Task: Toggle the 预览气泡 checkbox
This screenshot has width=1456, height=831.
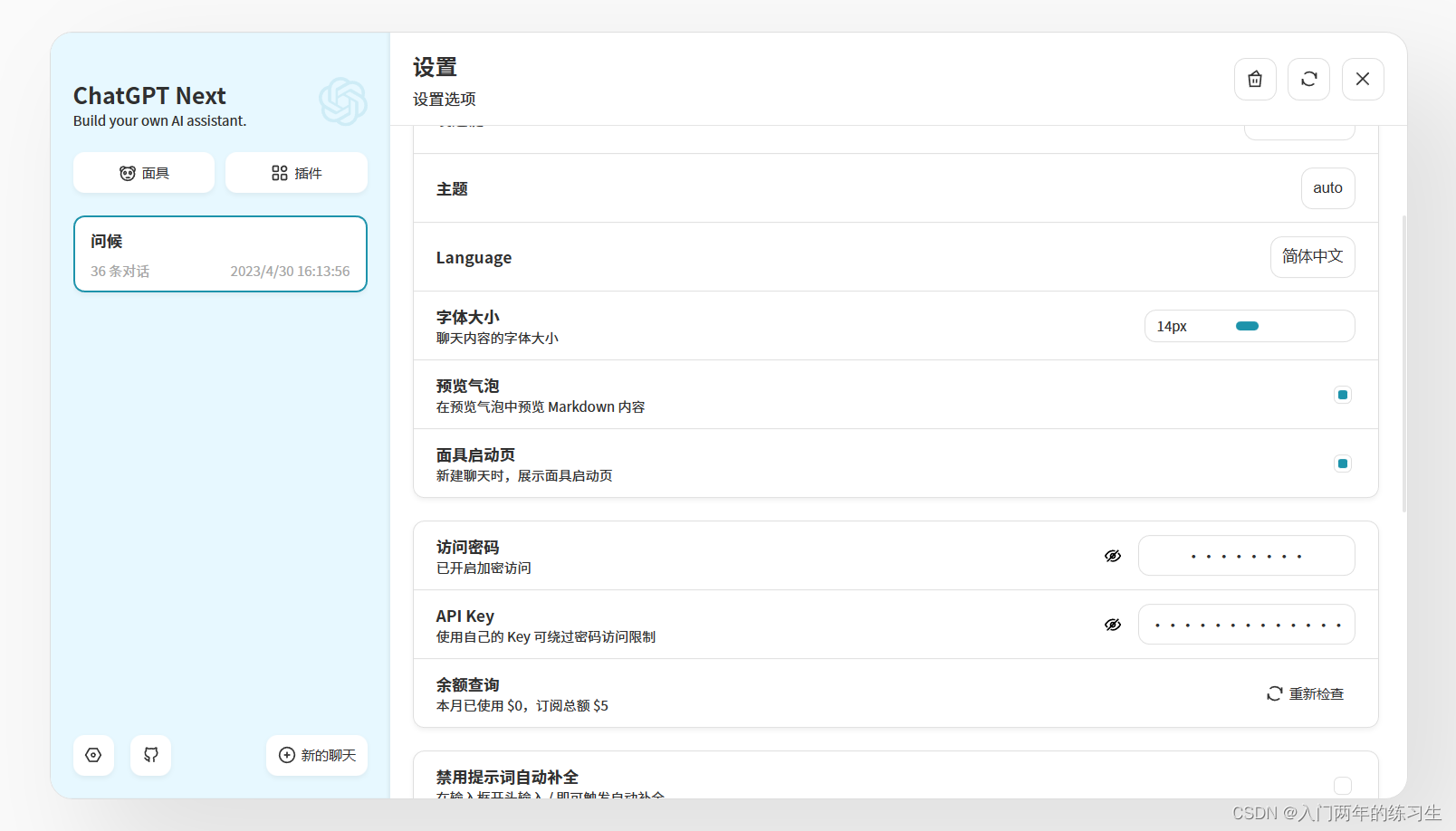Action: point(1343,395)
